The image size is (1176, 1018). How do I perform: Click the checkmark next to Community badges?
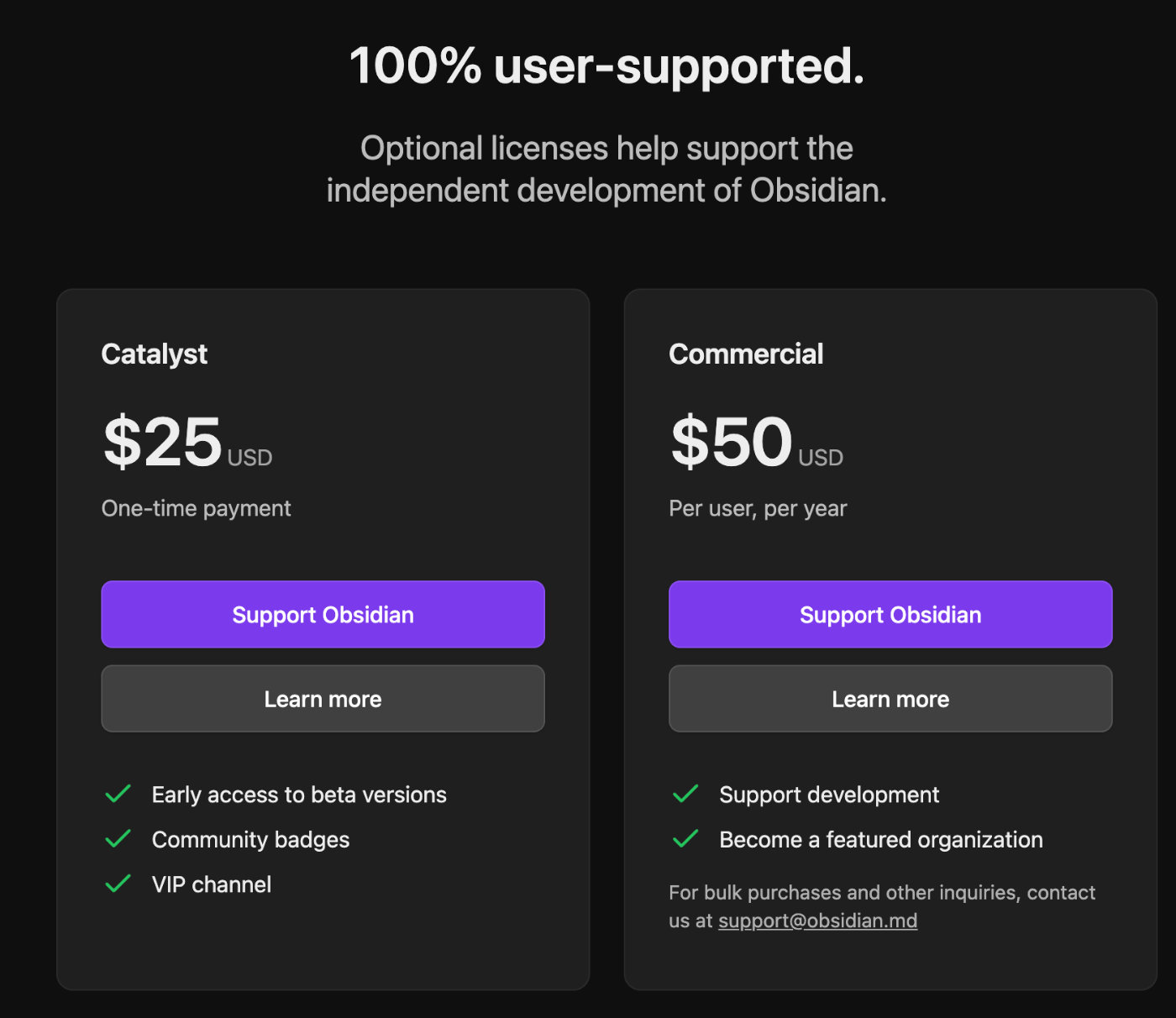pos(118,838)
